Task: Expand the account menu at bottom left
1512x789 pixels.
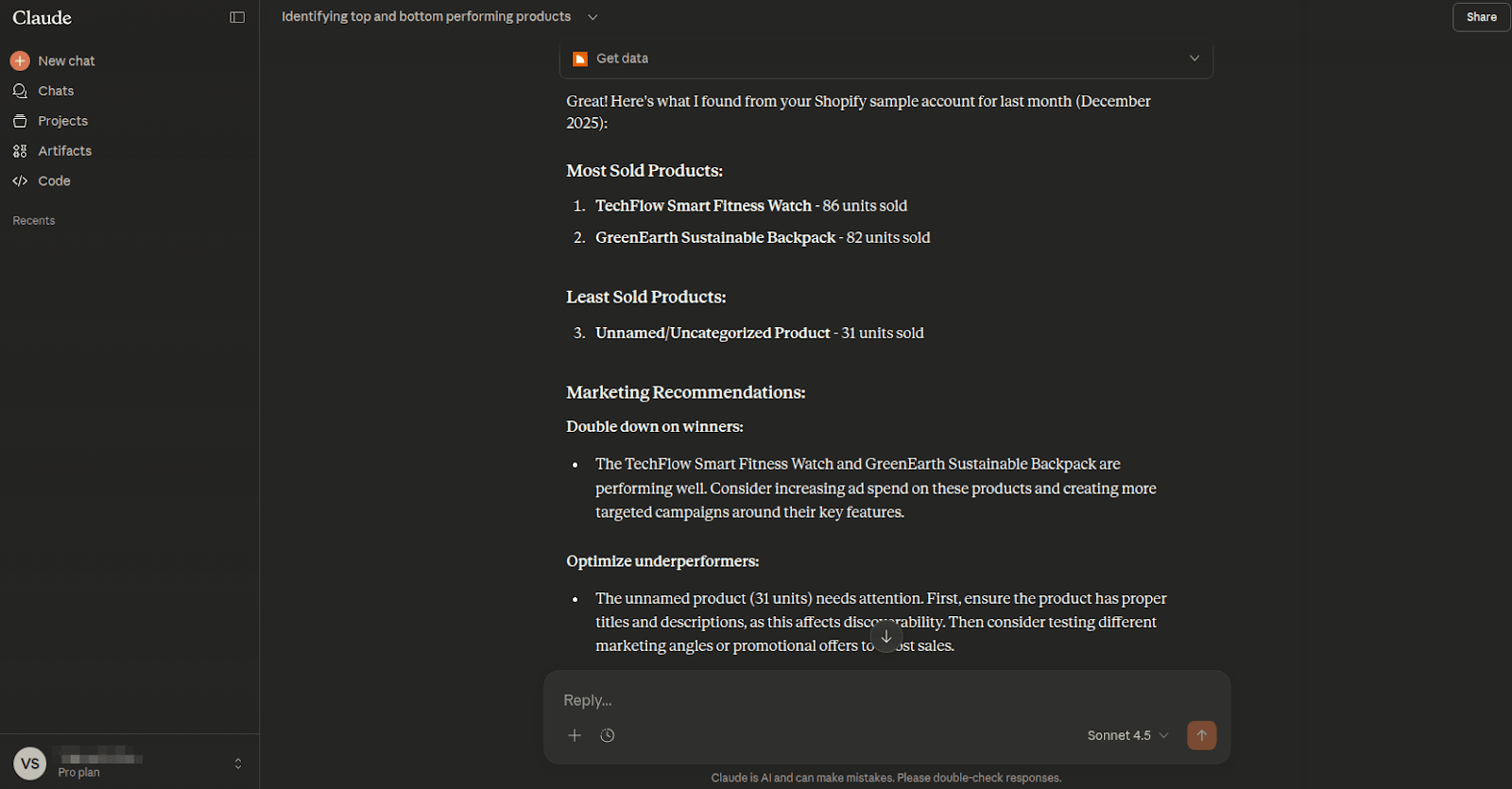Action: [x=238, y=763]
